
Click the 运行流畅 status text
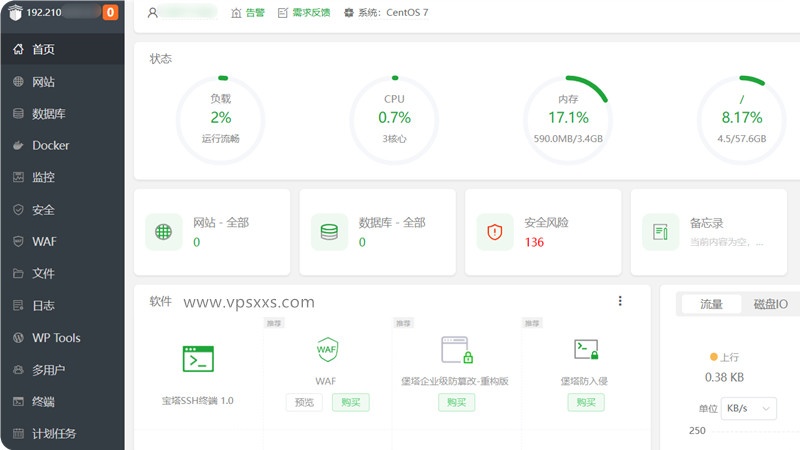(220, 139)
